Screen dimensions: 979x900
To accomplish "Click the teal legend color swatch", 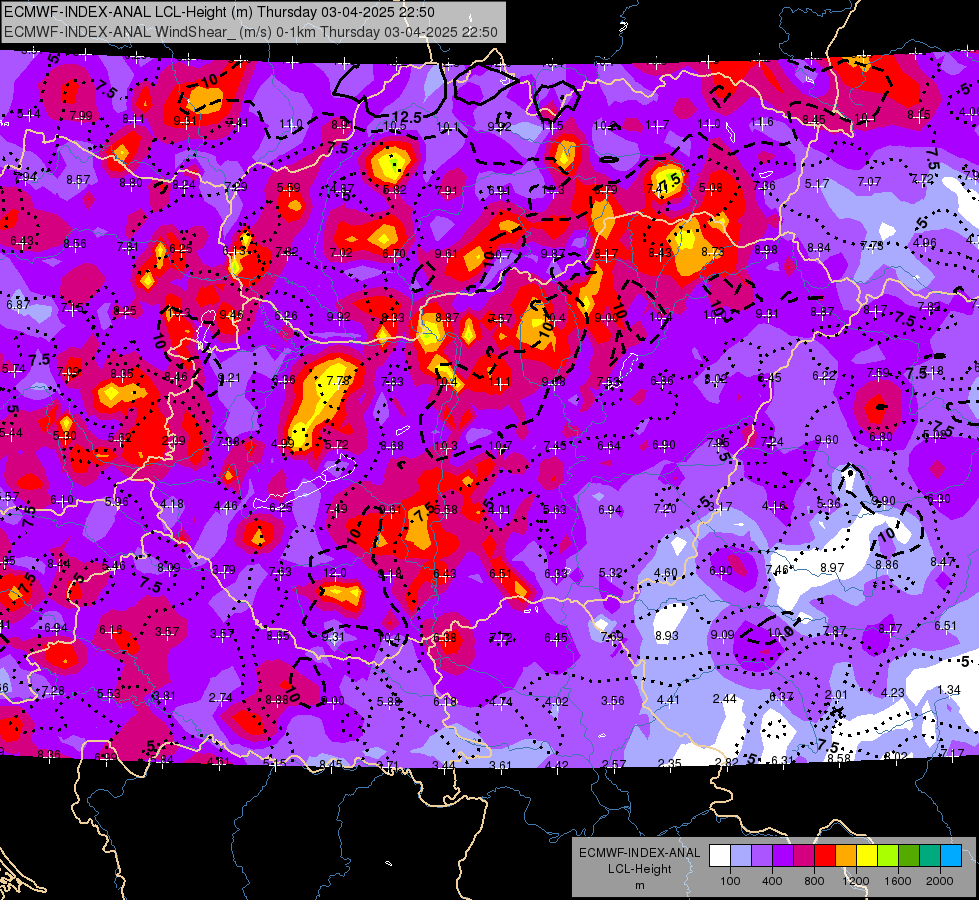I will pos(930,856).
